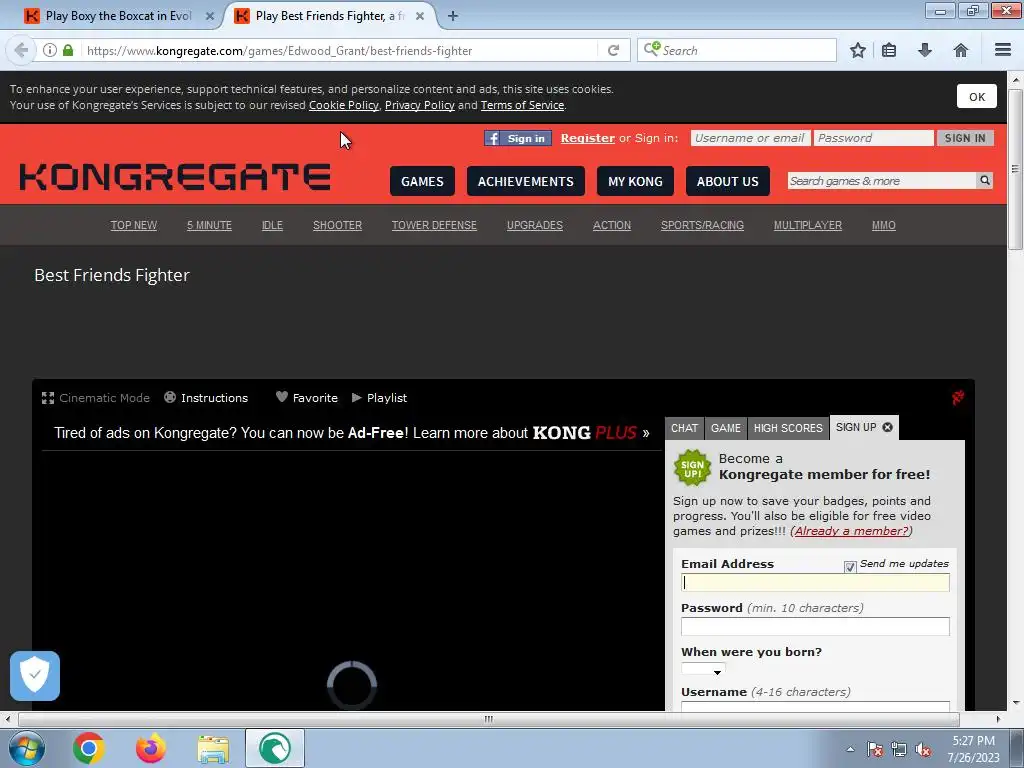1024x768 pixels.
Task: Click the volume muted tray icon
Action: pos(923,750)
